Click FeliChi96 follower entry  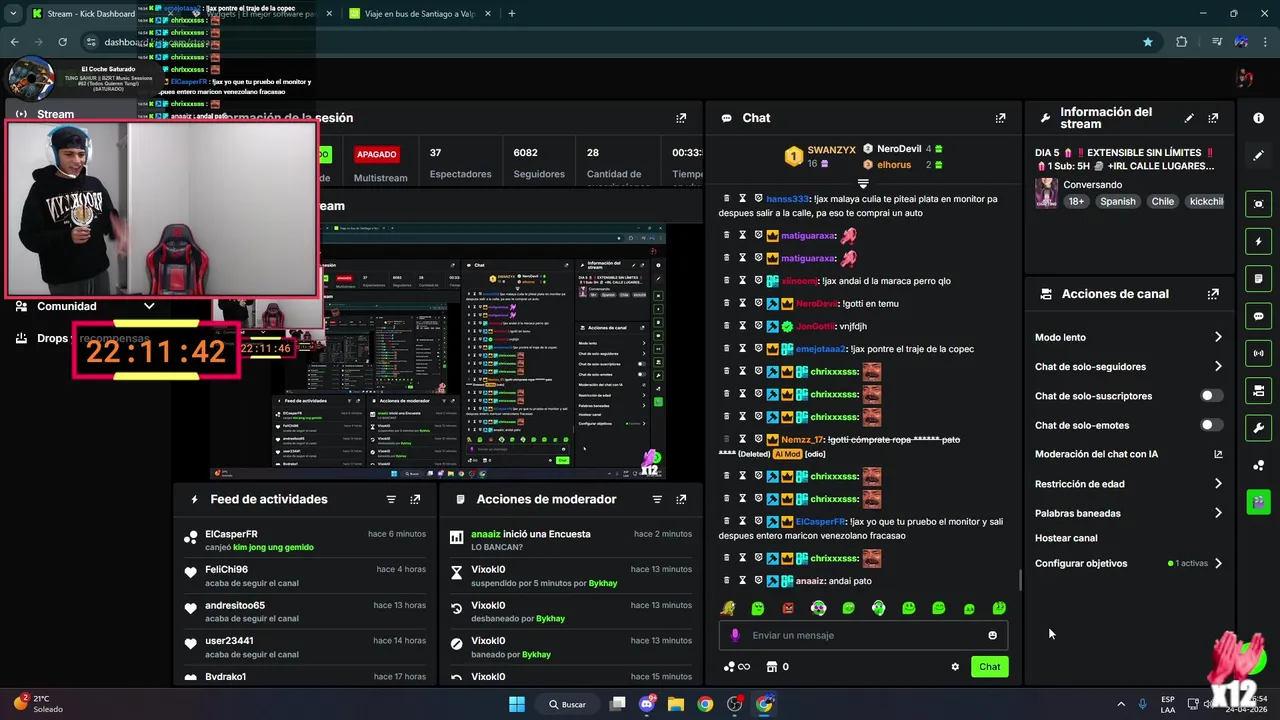(x=307, y=576)
